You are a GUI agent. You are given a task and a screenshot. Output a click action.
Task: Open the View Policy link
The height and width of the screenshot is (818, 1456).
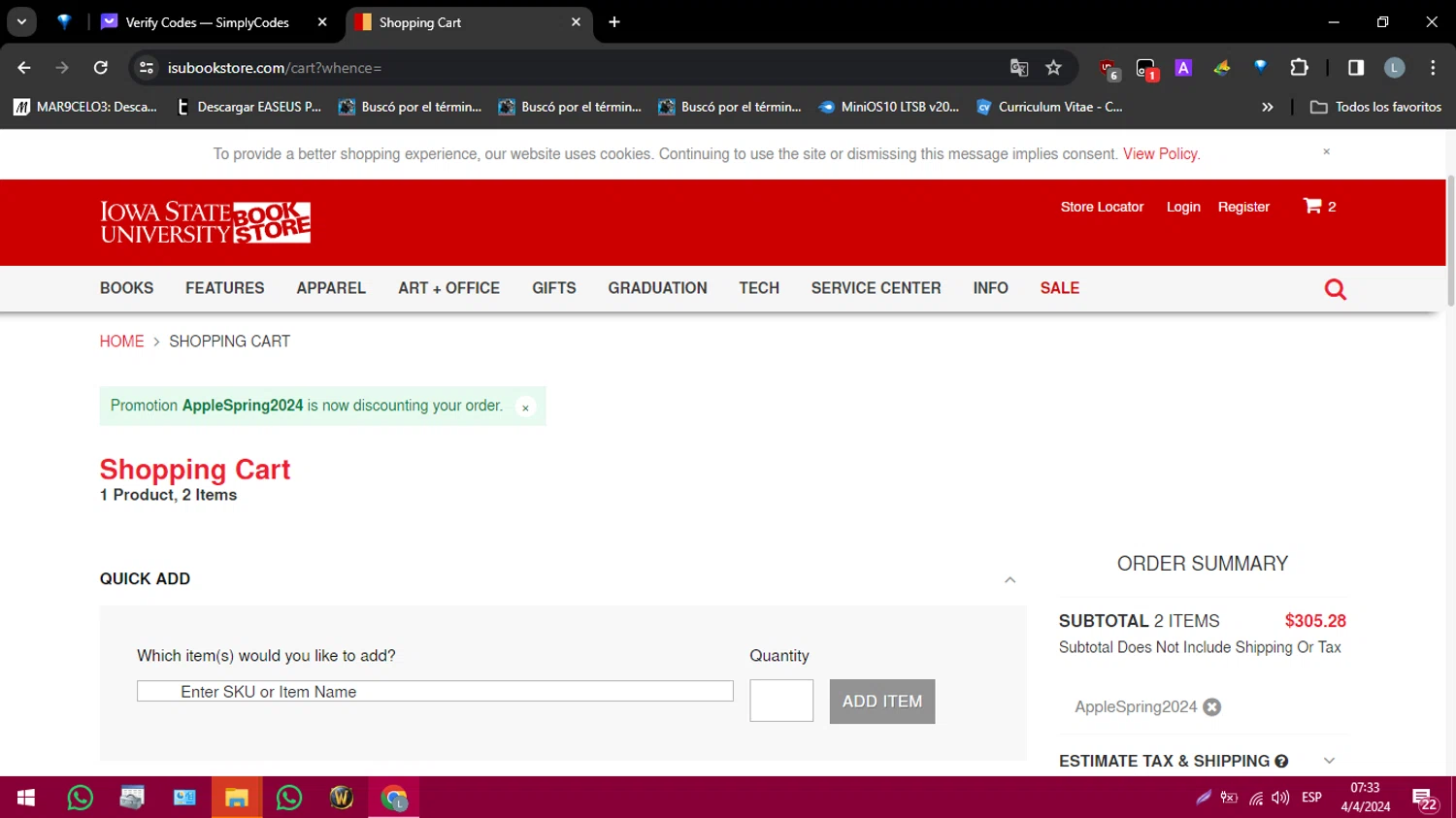(x=1161, y=154)
